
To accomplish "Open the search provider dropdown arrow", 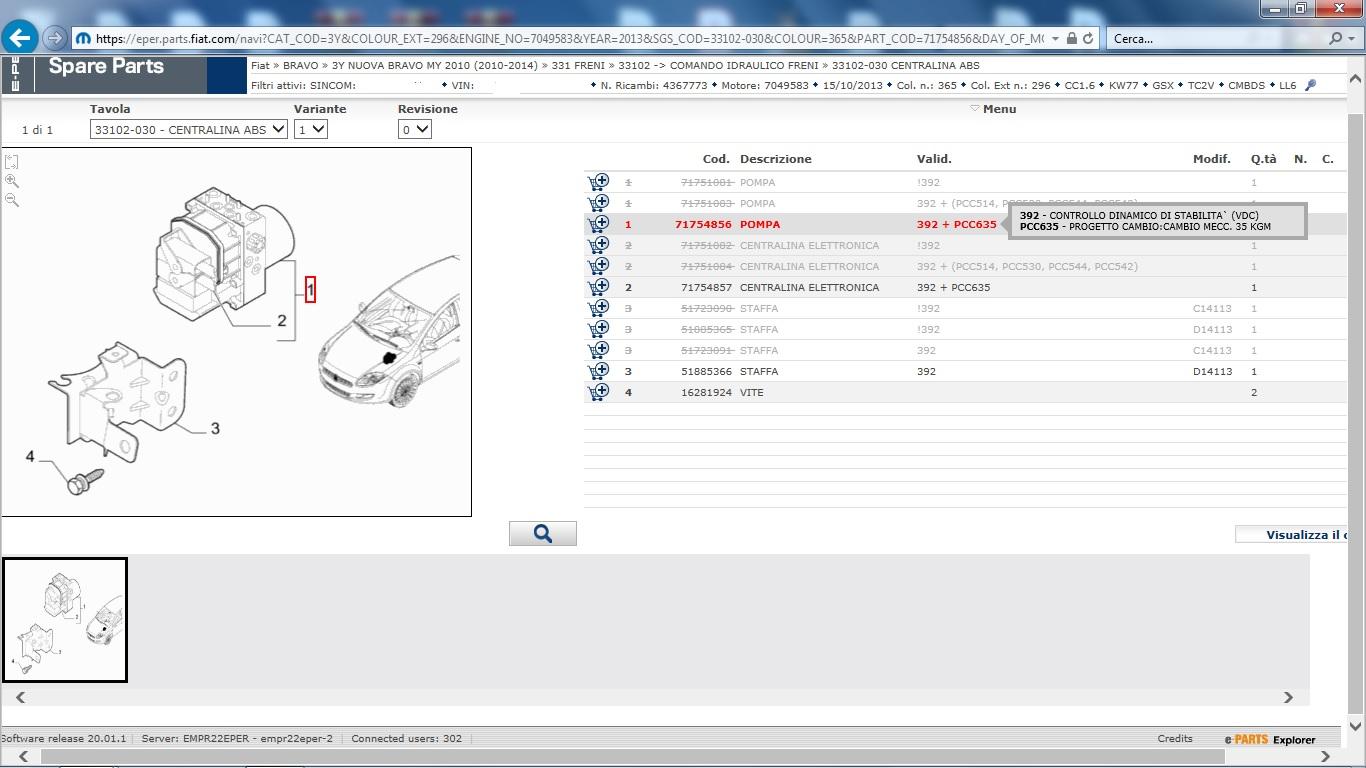I will (x=1350, y=39).
